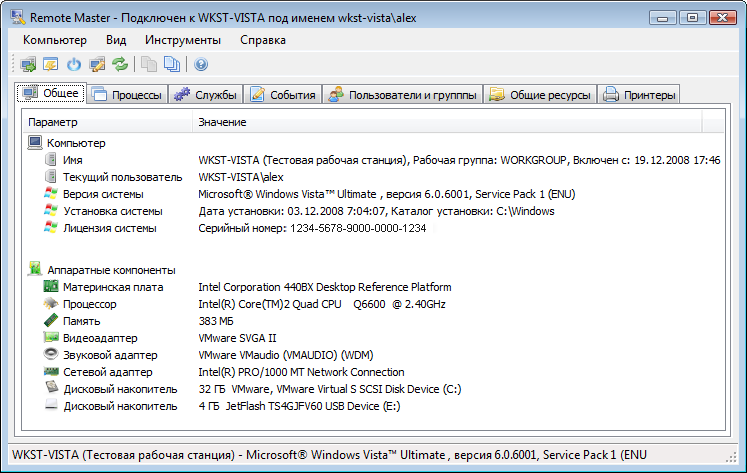Minimize the Remote Master window
The width and height of the screenshot is (747, 473).
coord(662,18)
